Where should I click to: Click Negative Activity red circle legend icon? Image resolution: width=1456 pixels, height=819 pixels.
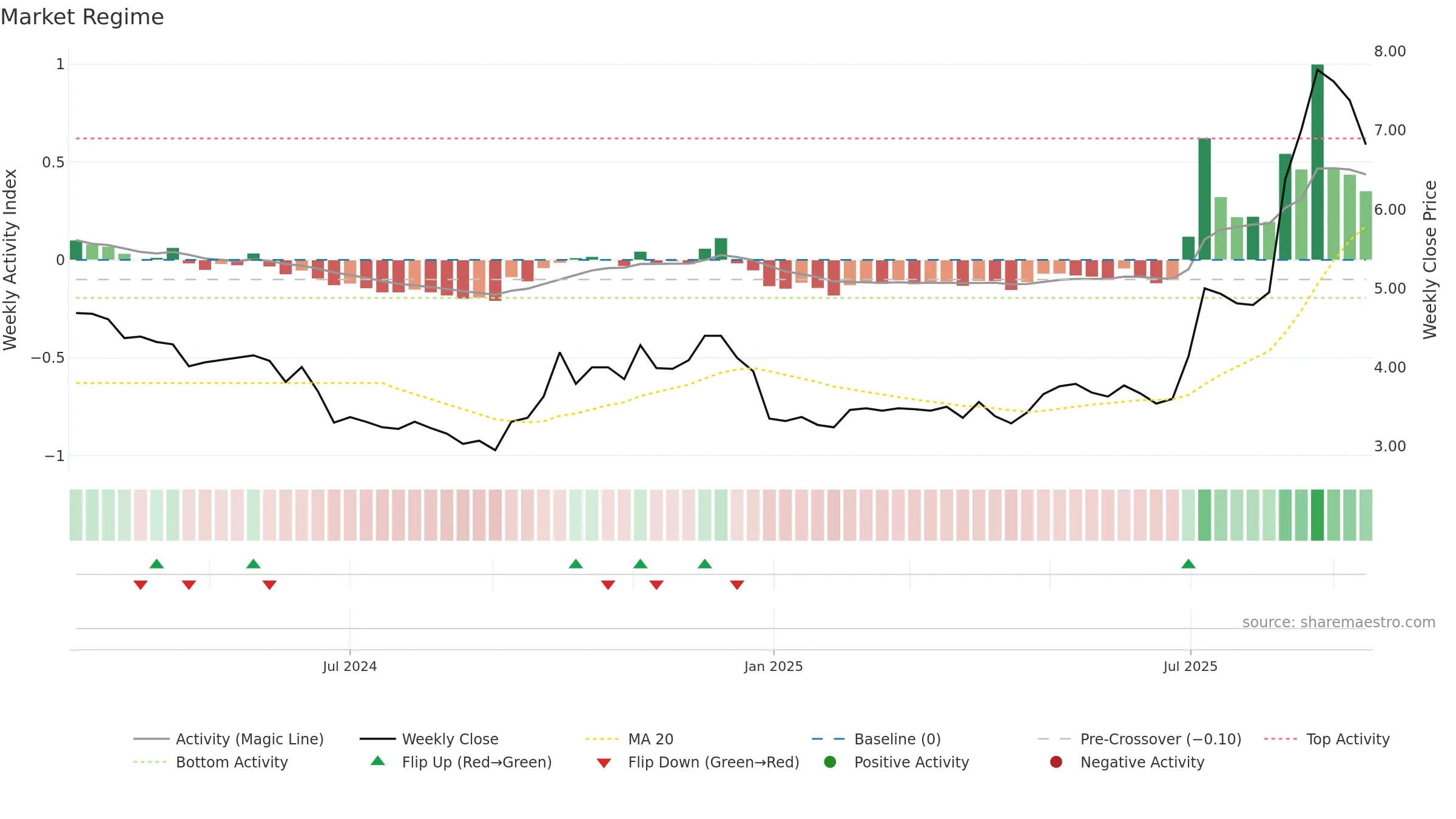(1056, 761)
